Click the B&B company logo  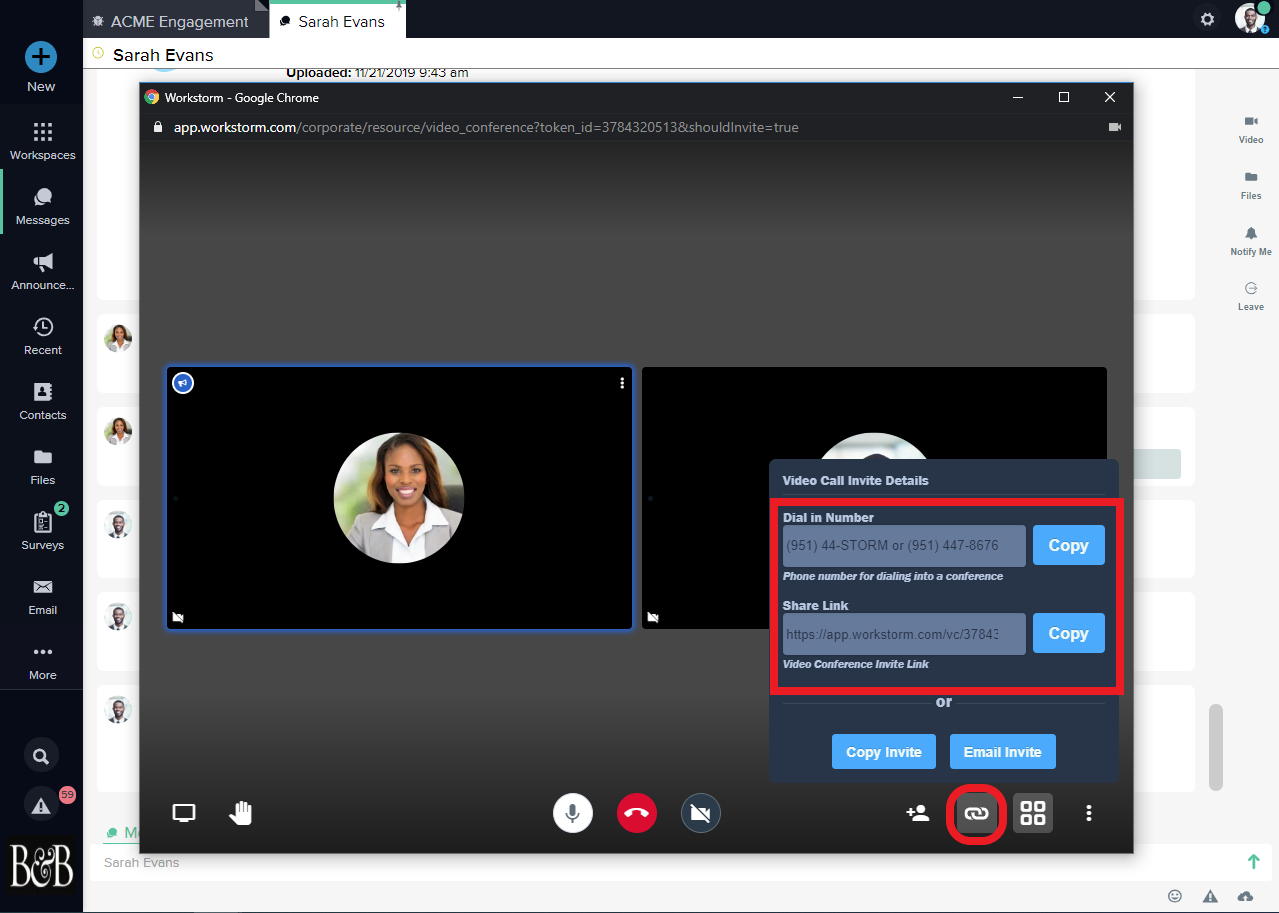[41, 865]
